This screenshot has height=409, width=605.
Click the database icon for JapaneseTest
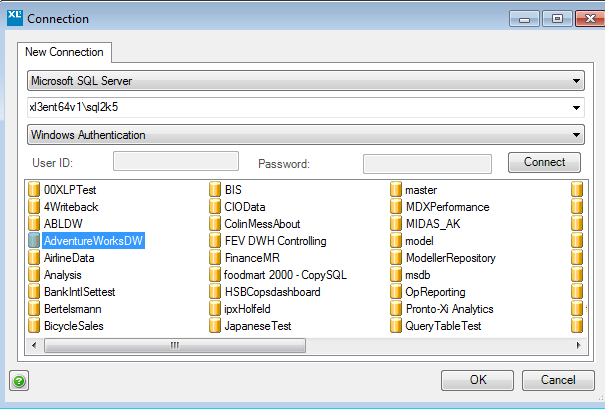[215, 326]
